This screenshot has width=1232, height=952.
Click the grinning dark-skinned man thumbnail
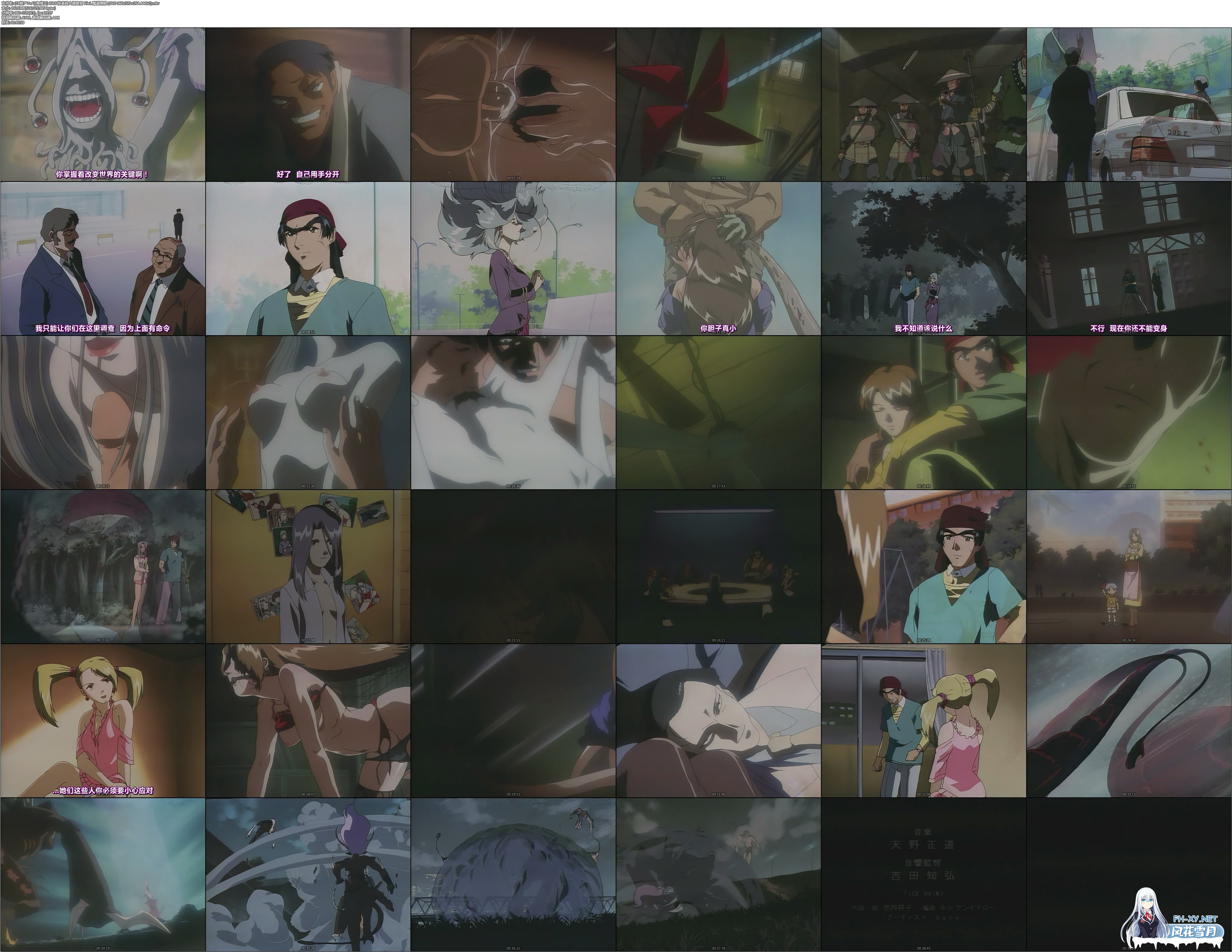[x=308, y=104]
